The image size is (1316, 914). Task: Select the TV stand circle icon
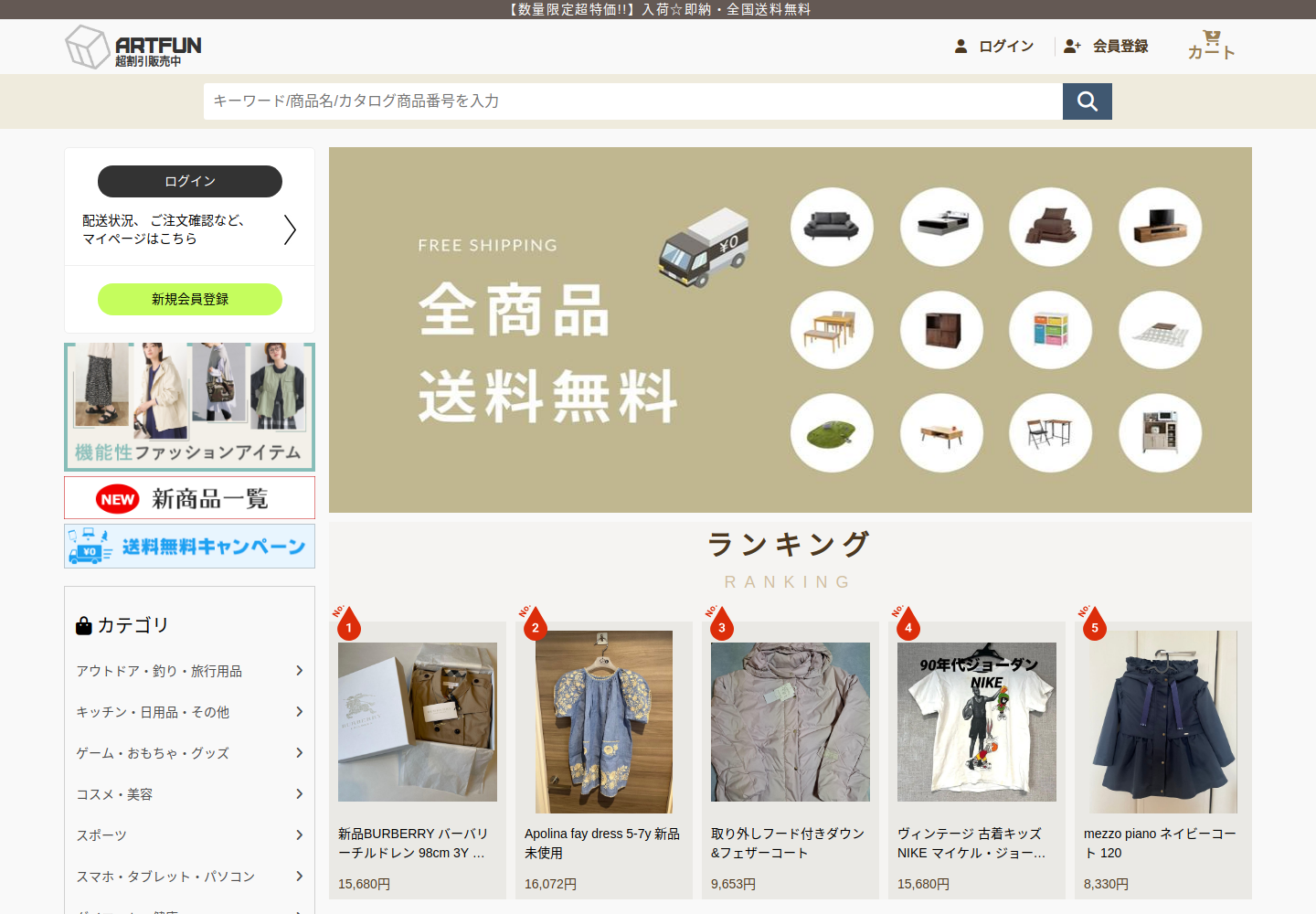tap(1160, 227)
